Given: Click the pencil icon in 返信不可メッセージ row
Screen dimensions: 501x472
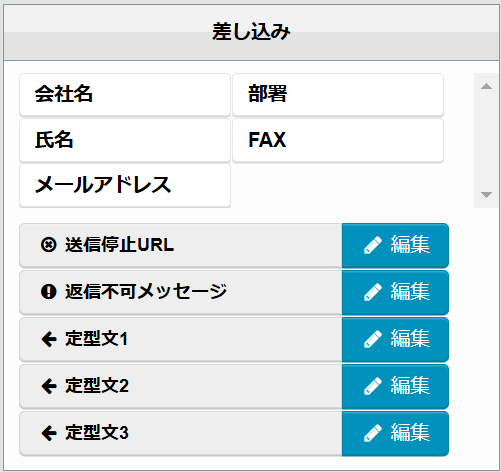Looking at the screenshot, I should pos(373,292).
